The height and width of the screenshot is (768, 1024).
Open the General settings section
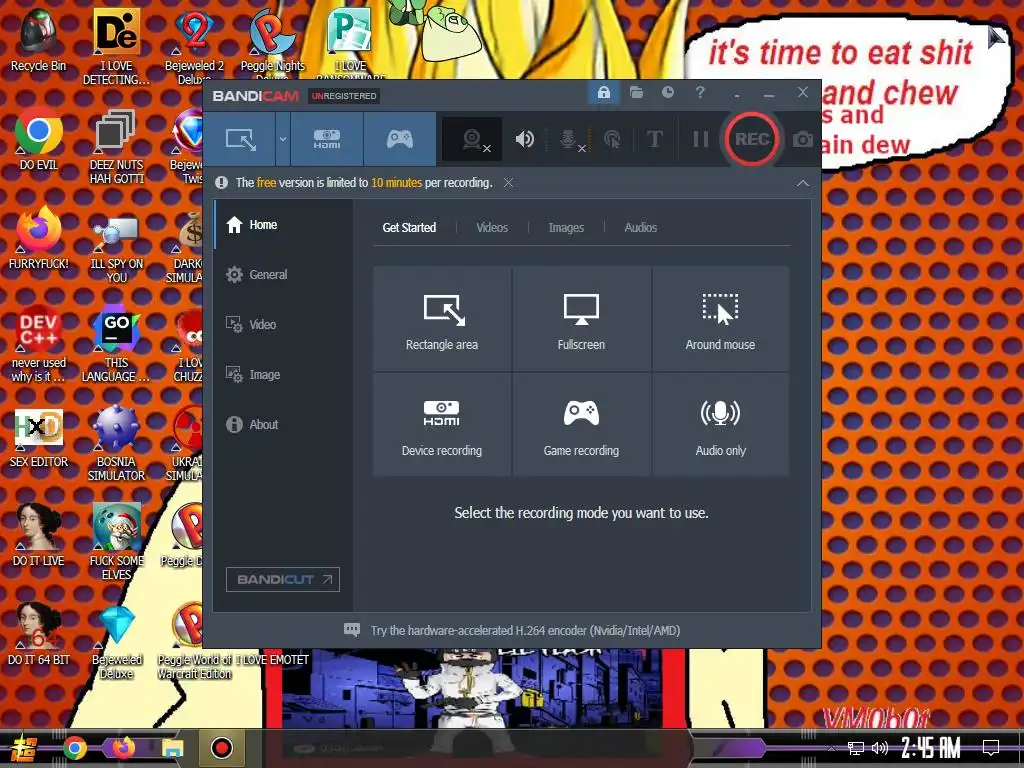coord(283,275)
